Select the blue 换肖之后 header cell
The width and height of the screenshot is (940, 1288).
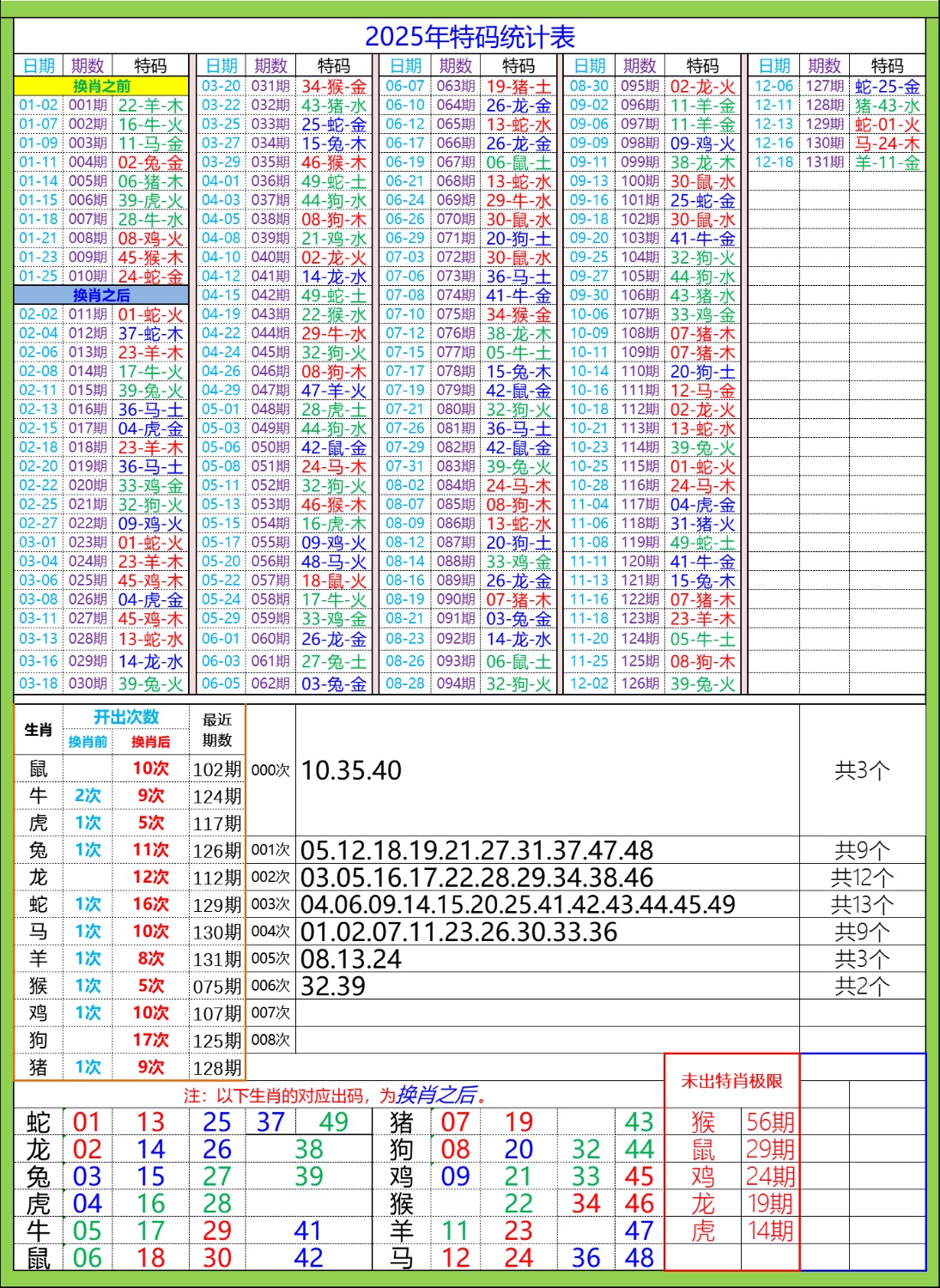click(101, 295)
